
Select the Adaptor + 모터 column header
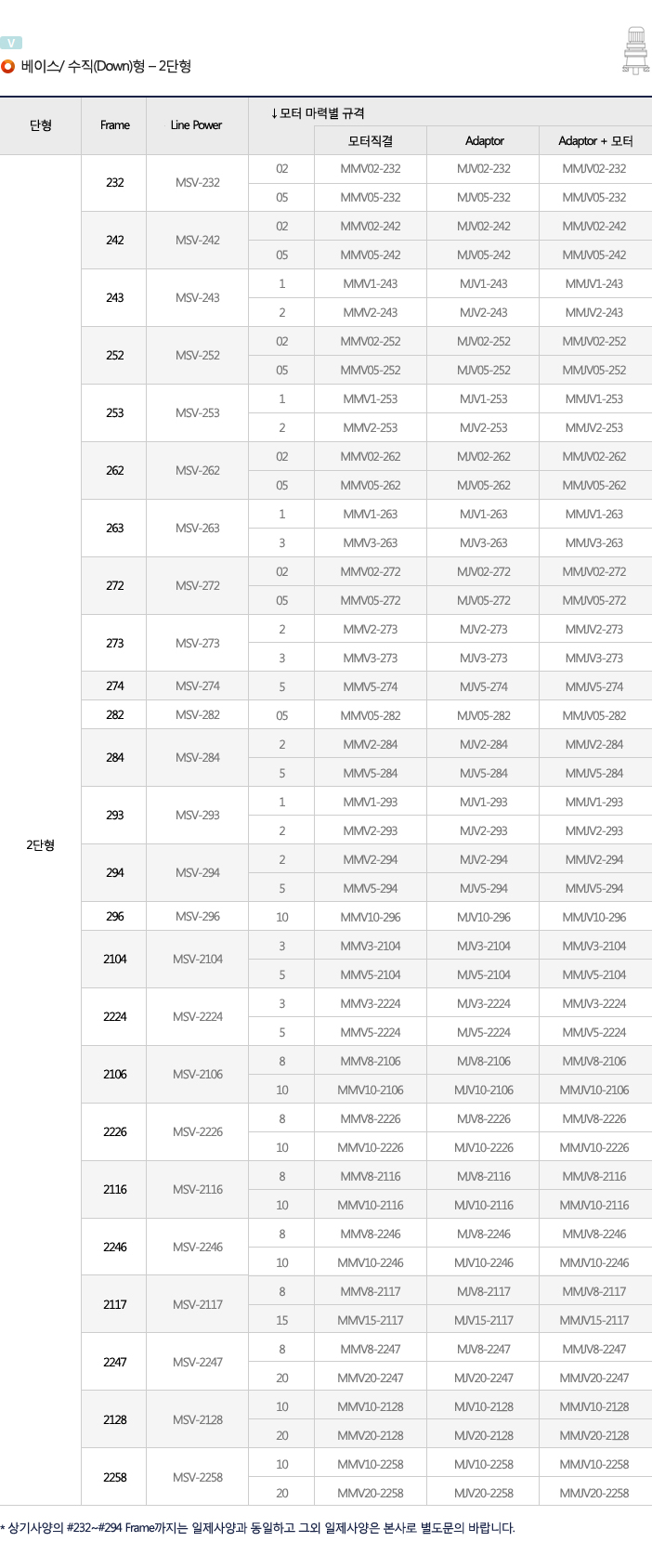595,140
